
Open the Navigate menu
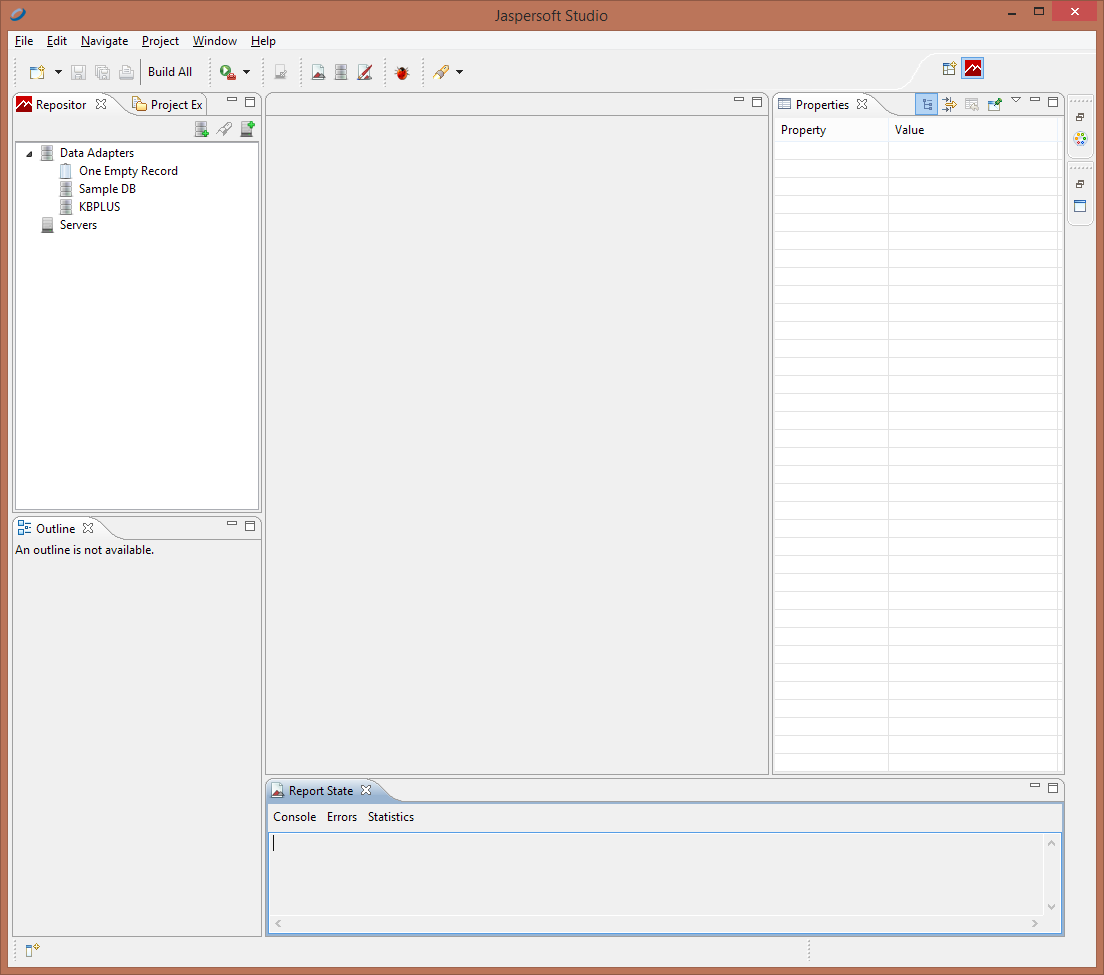pos(104,41)
